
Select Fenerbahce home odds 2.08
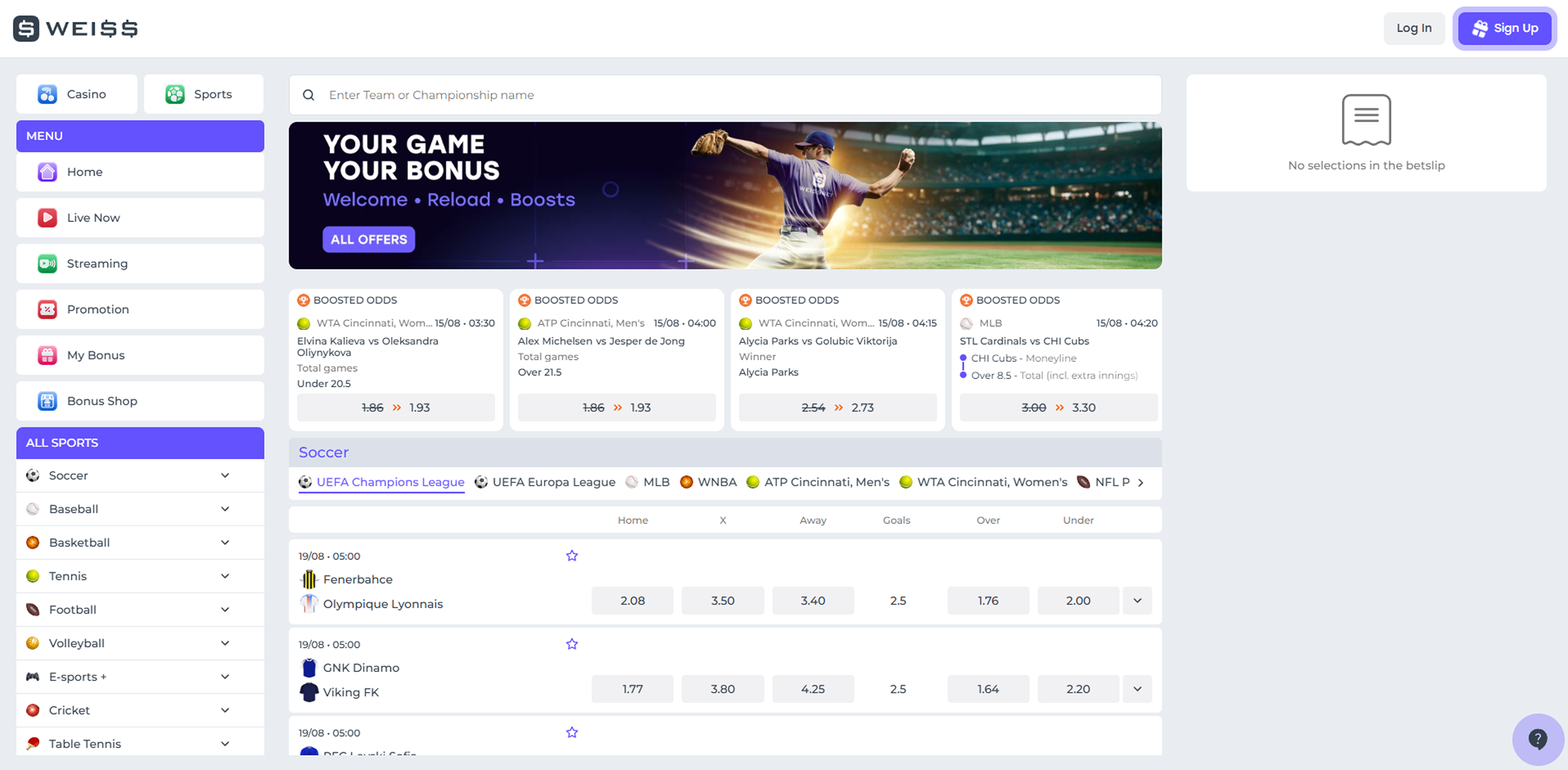(x=633, y=601)
